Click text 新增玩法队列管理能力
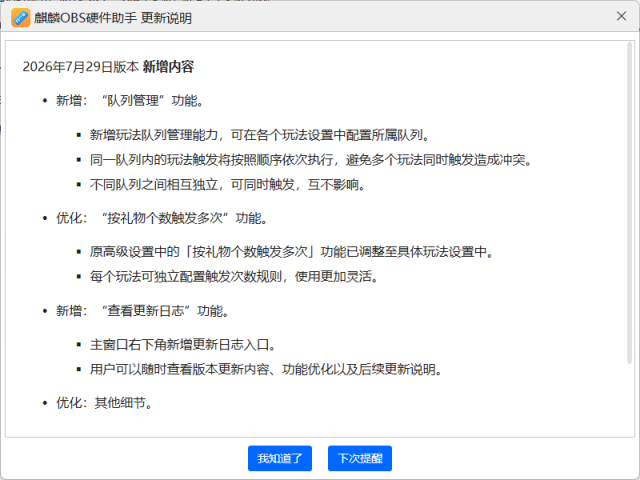 pos(154,135)
